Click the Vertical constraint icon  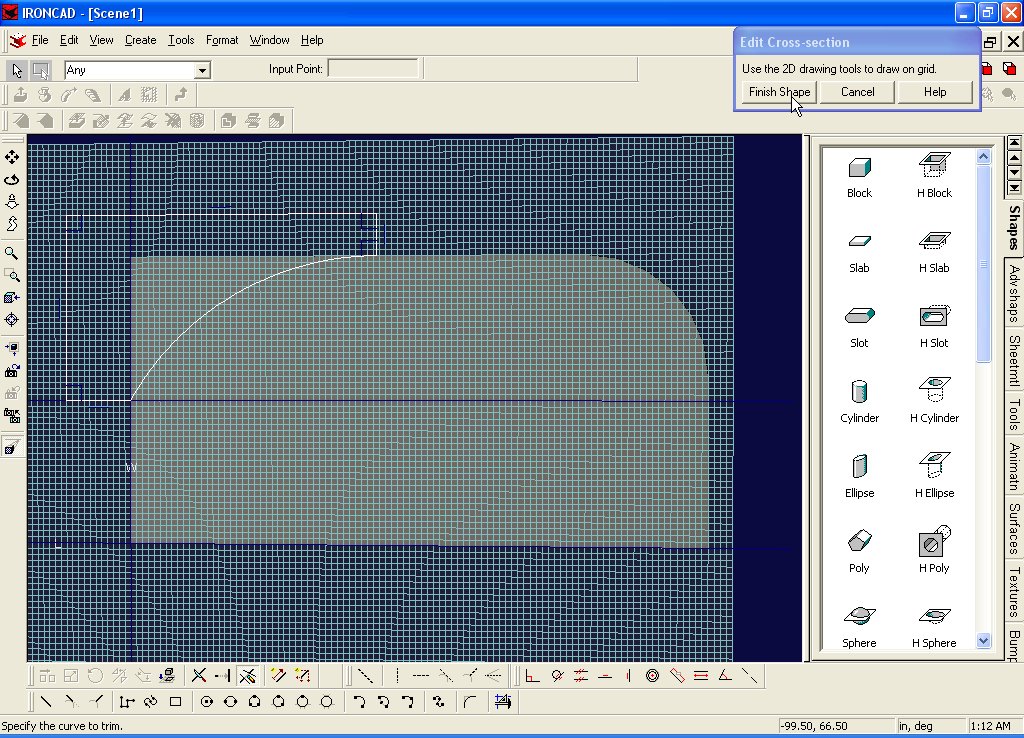(628, 675)
